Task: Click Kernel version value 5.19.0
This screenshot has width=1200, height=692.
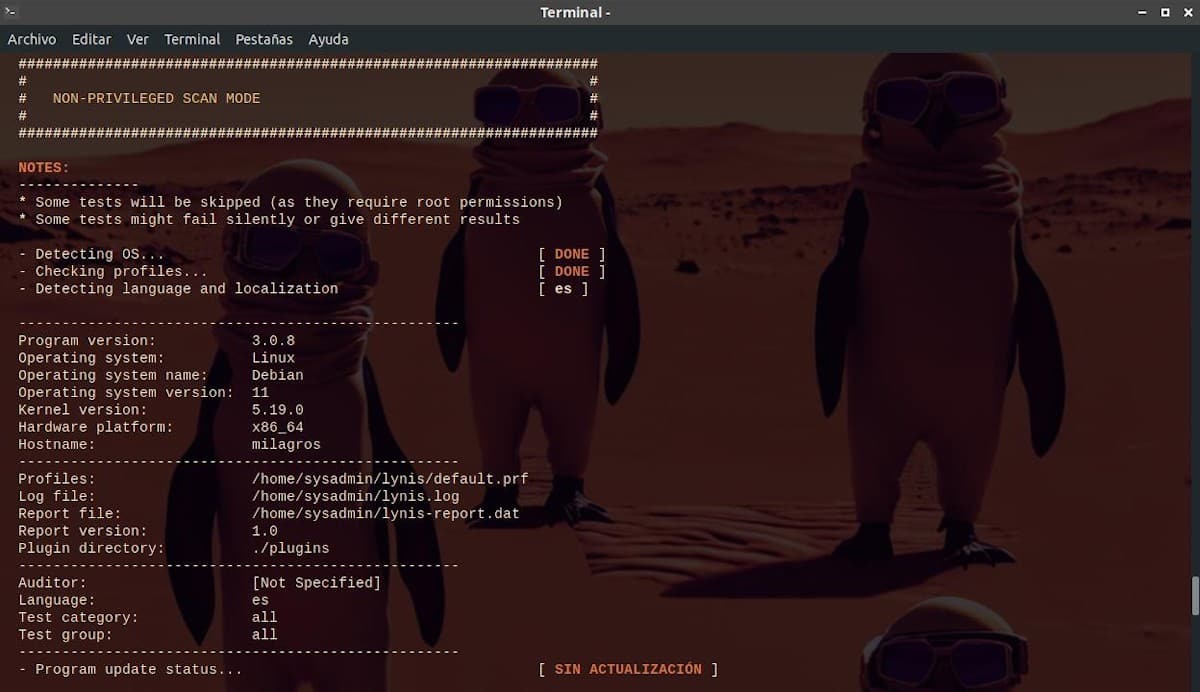Action: (x=278, y=409)
